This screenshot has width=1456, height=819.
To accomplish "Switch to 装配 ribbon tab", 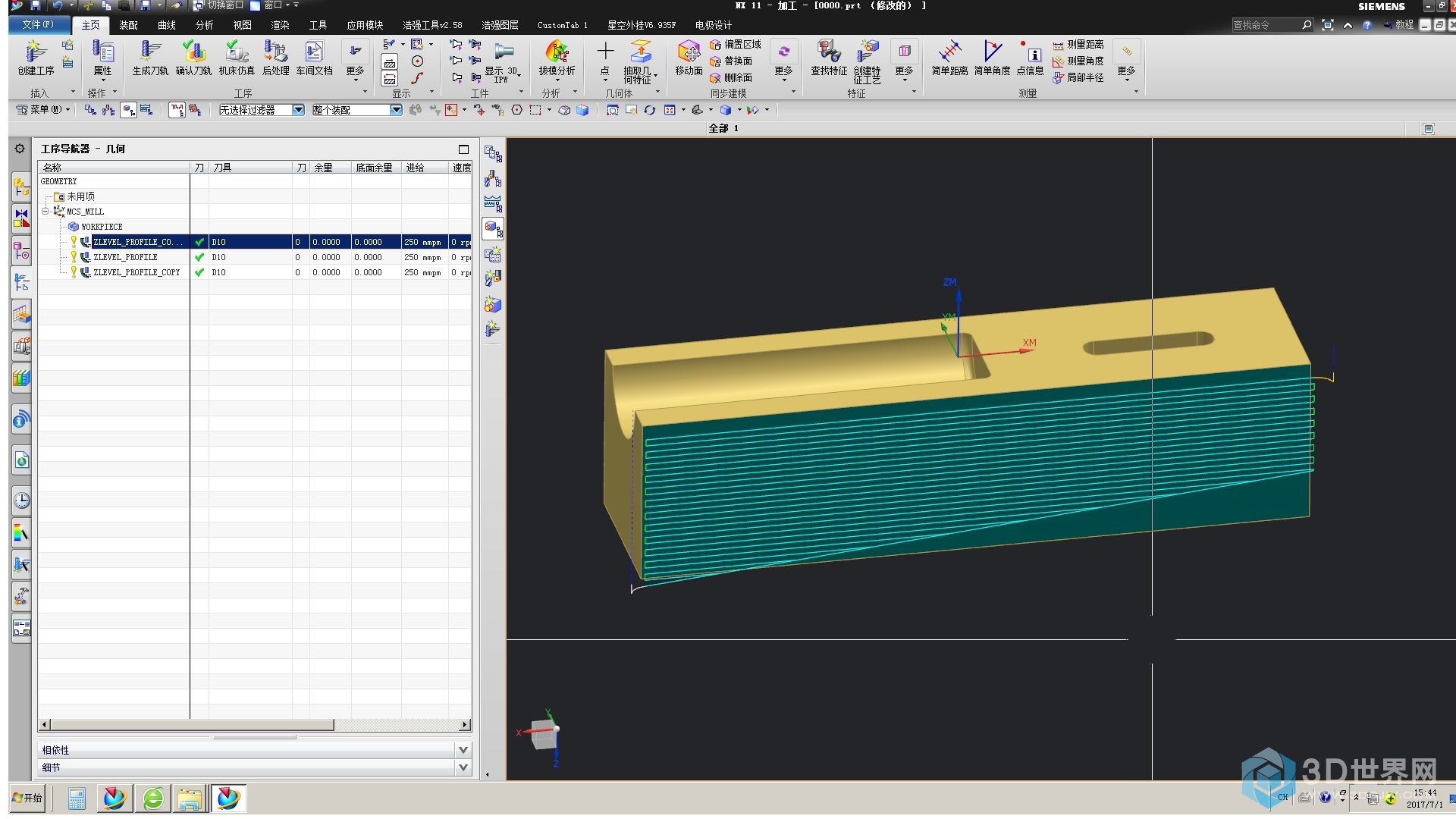I will point(128,25).
